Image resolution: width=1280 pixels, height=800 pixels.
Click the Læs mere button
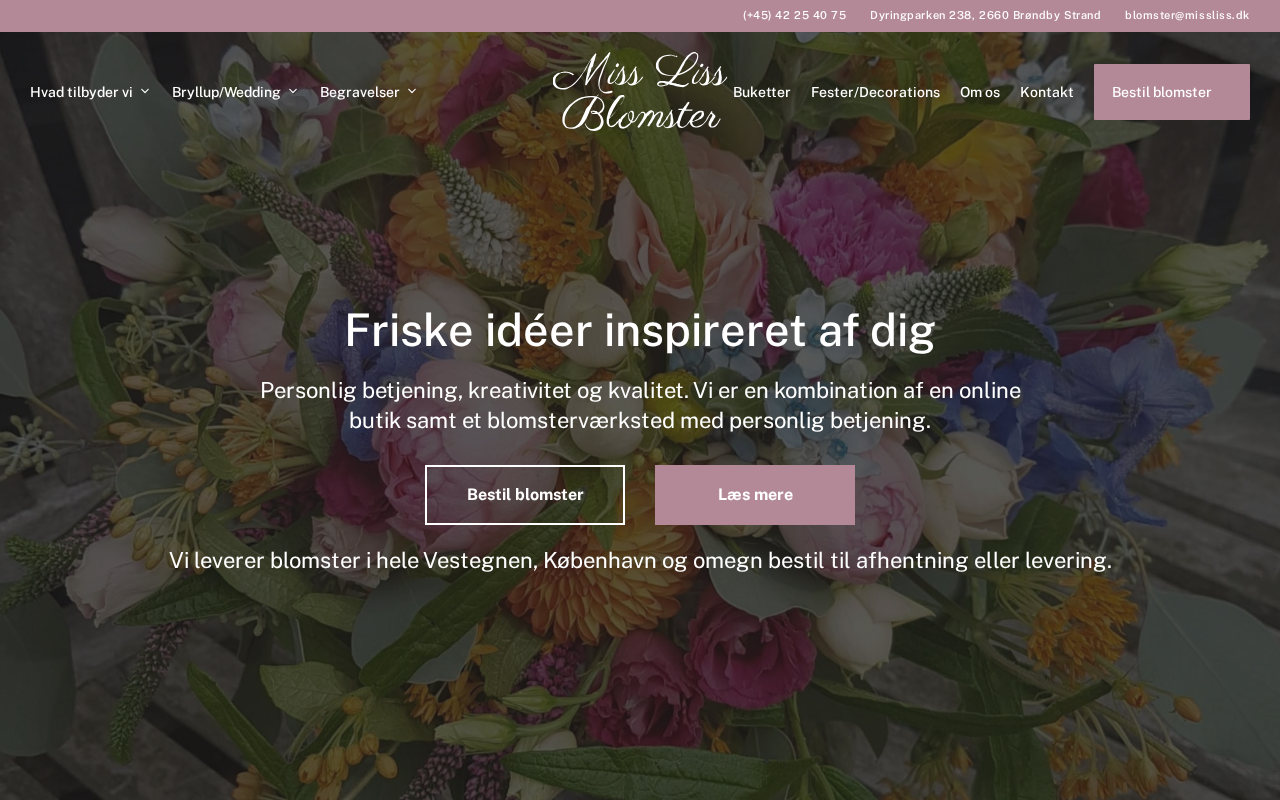755,495
